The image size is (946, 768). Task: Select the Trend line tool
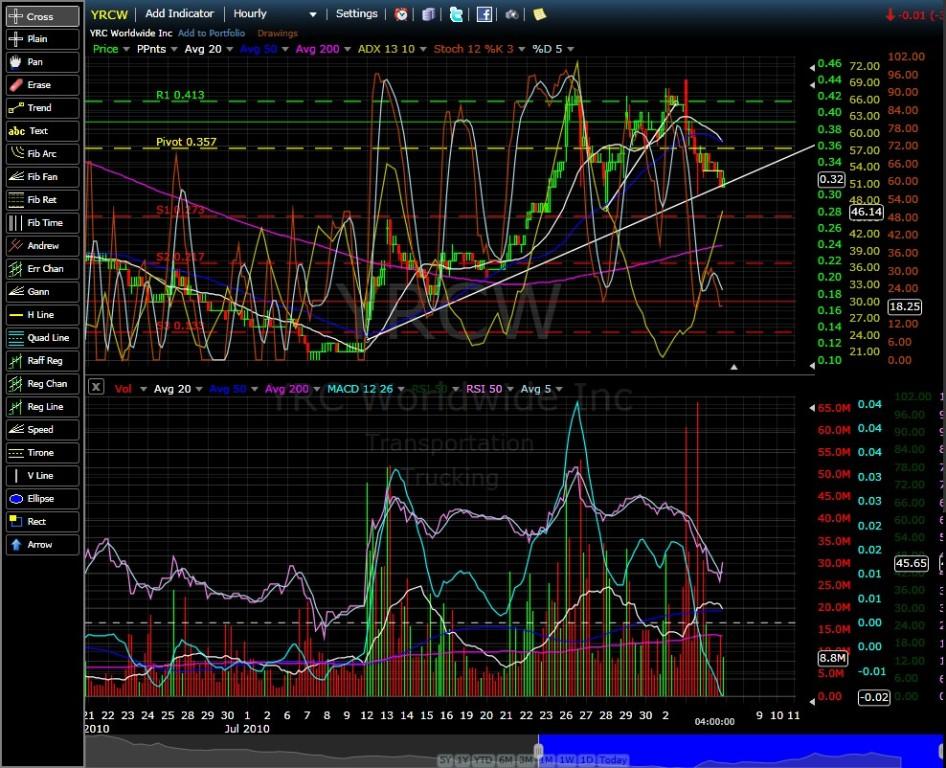point(42,108)
